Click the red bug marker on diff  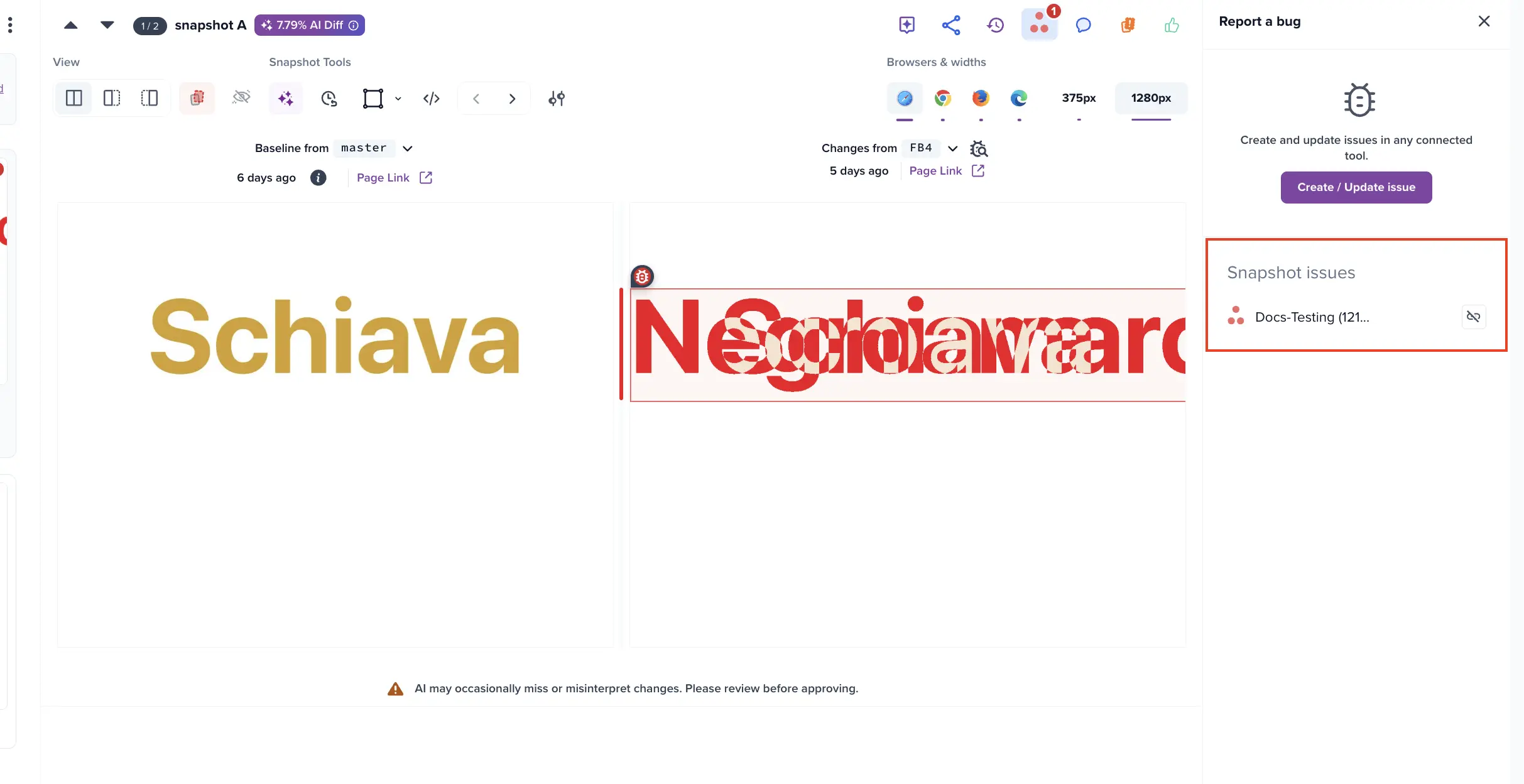[x=642, y=276]
